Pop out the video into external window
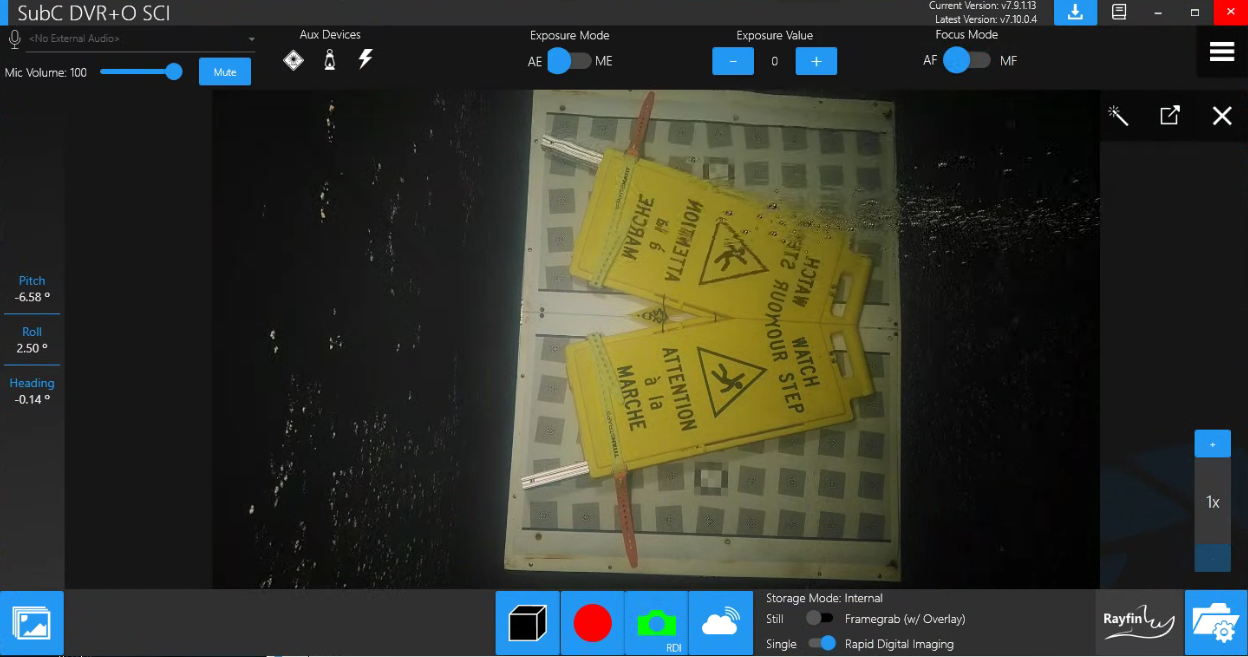This screenshot has width=1248, height=657. coord(1170,116)
